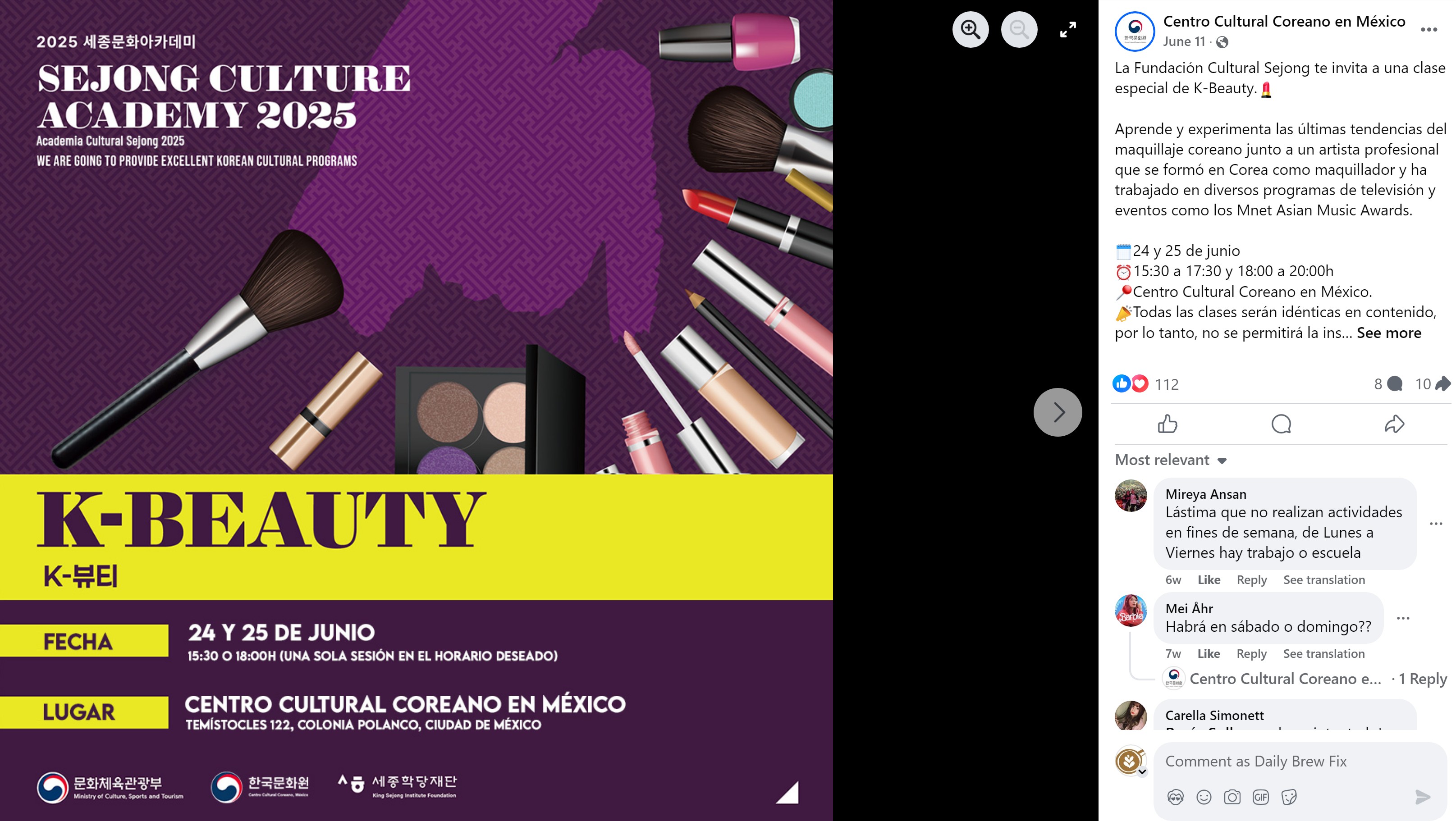
Task: Enter fullscreen photo view
Action: click(1068, 29)
